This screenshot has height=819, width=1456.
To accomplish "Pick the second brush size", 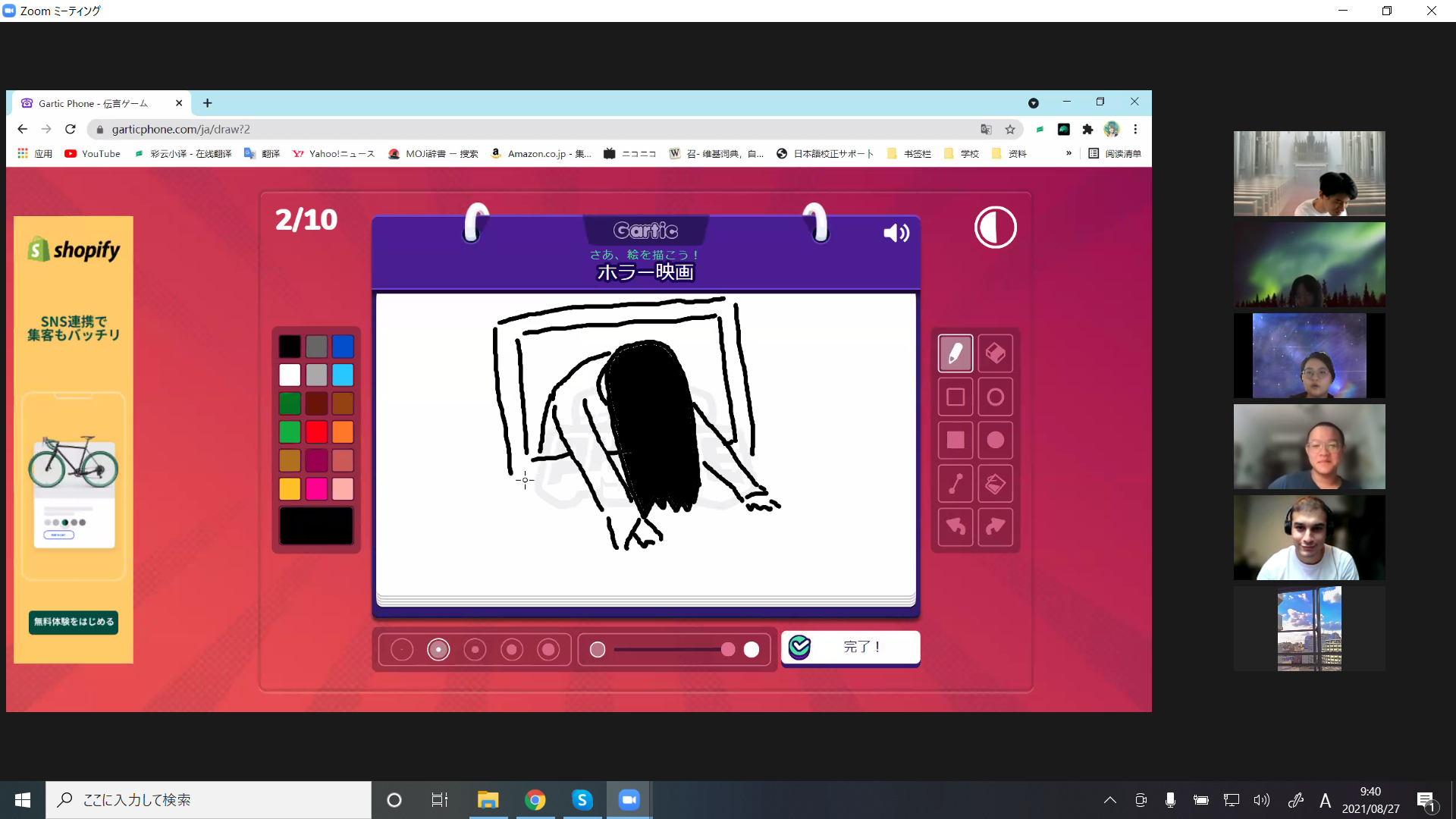I will tap(438, 650).
